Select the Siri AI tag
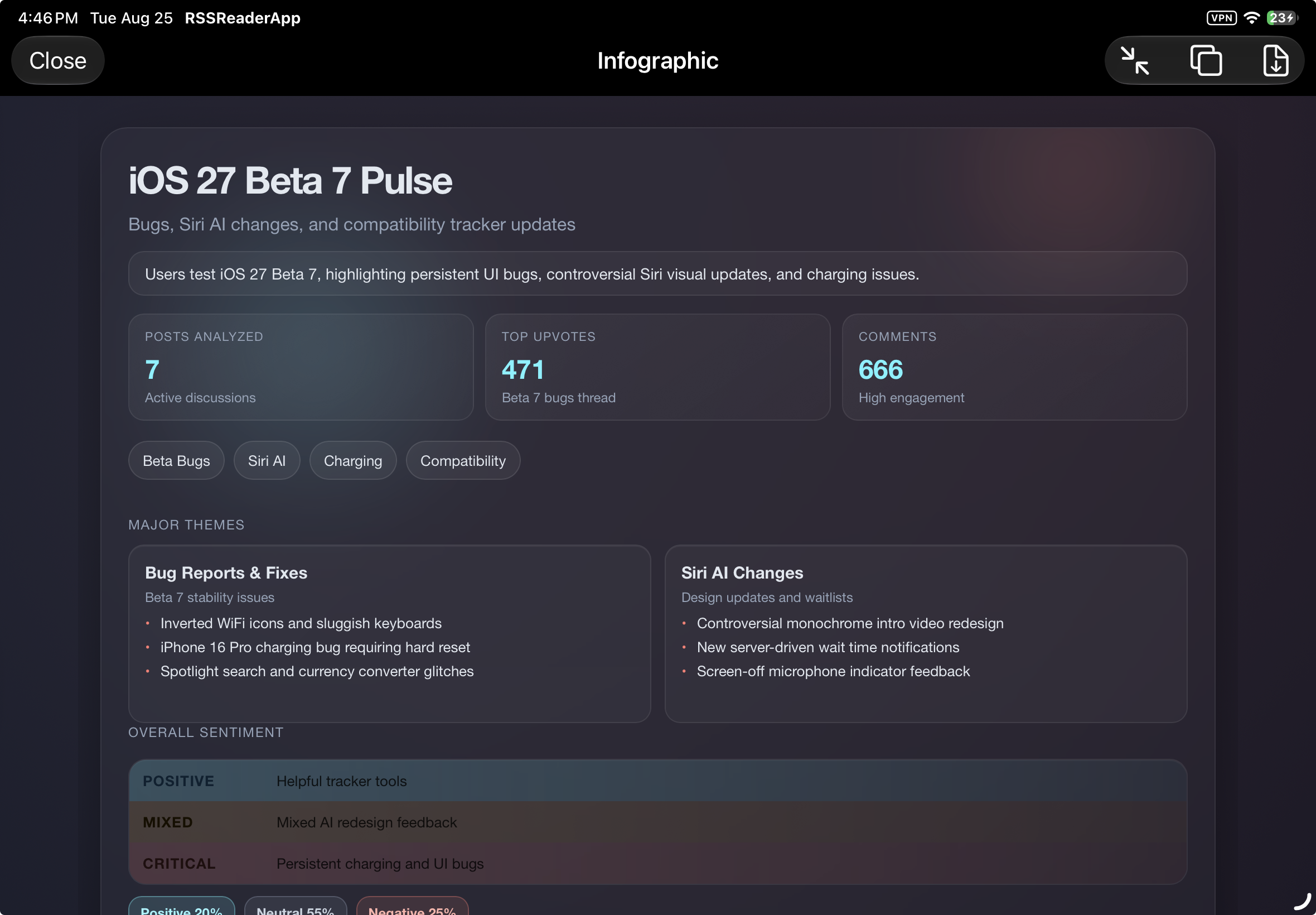 [267, 460]
